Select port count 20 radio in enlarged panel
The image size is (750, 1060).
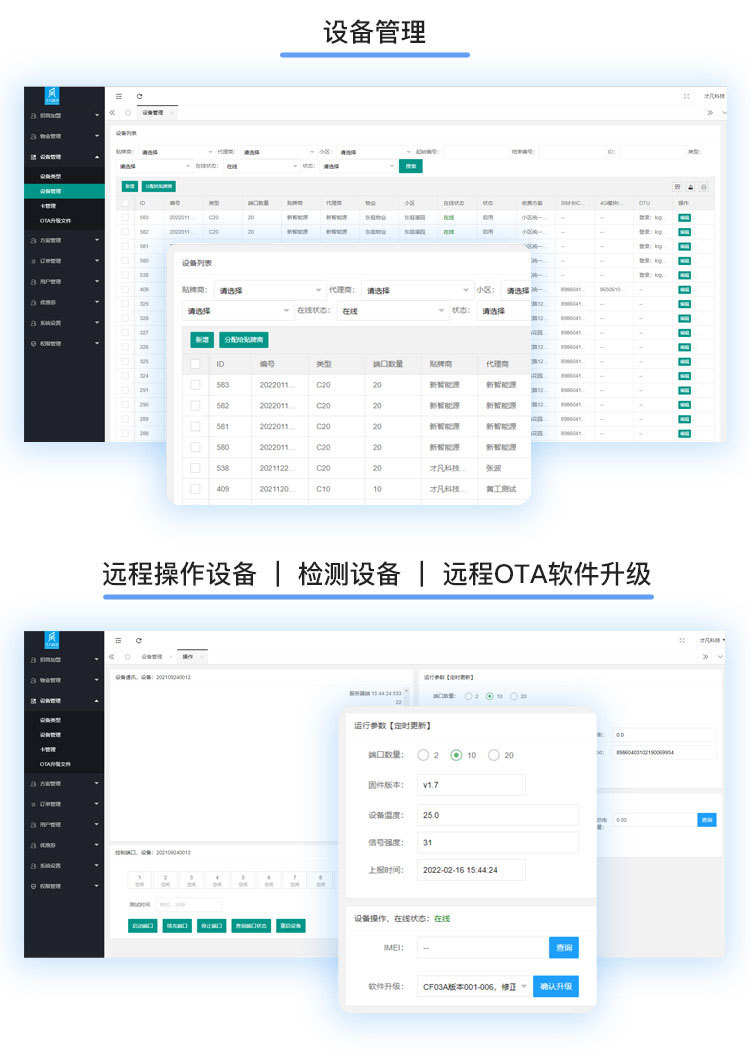[x=494, y=755]
